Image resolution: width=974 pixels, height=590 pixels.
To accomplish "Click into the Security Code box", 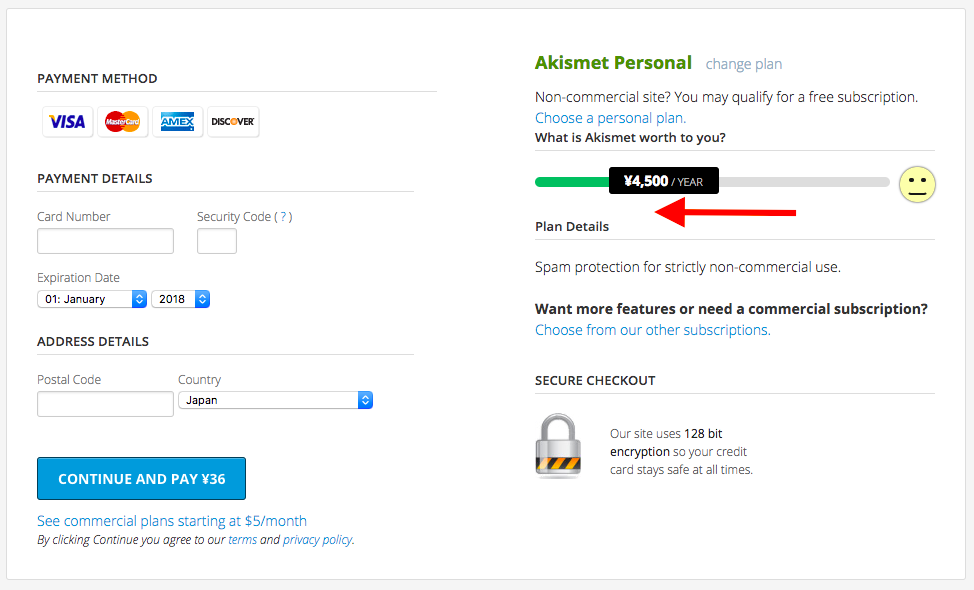I will click(x=217, y=241).
